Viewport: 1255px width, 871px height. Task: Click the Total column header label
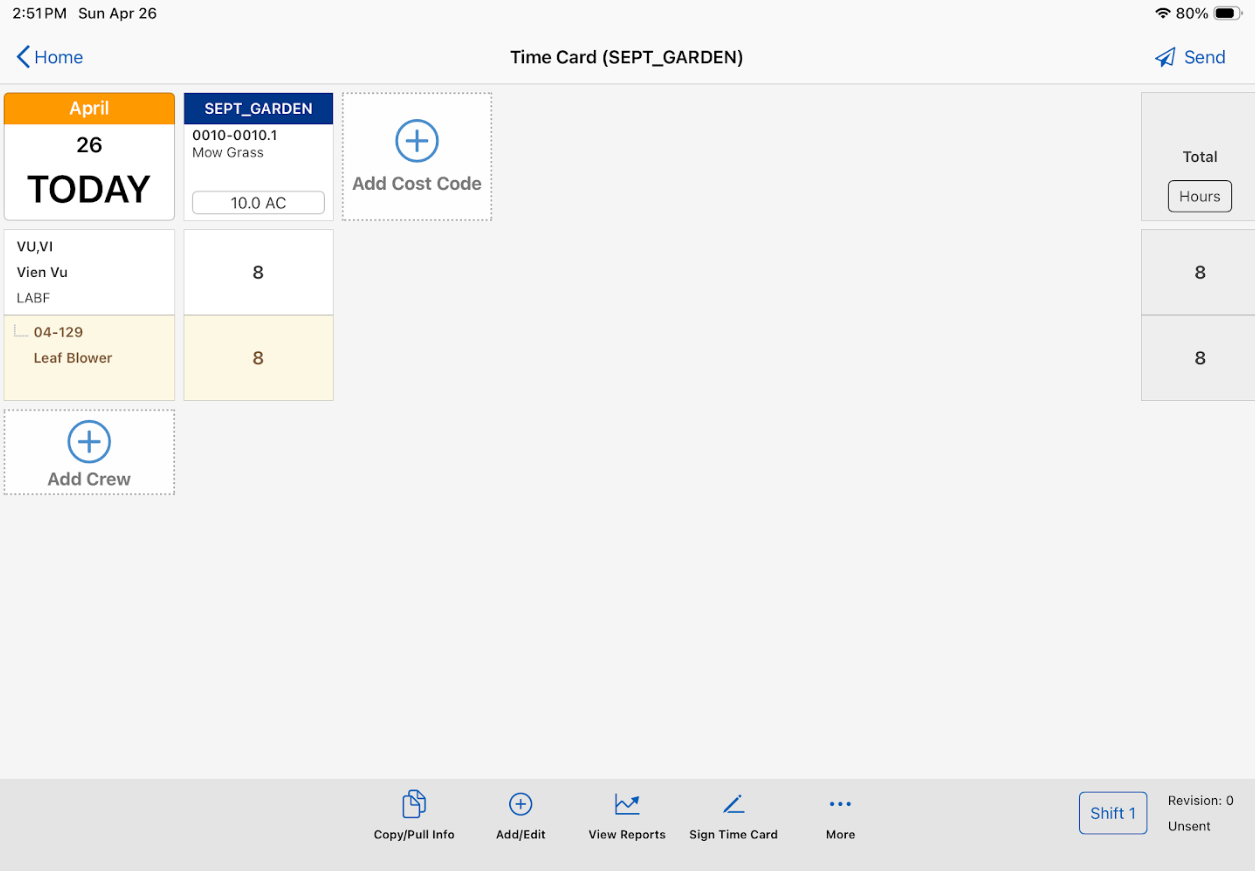click(1200, 156)
